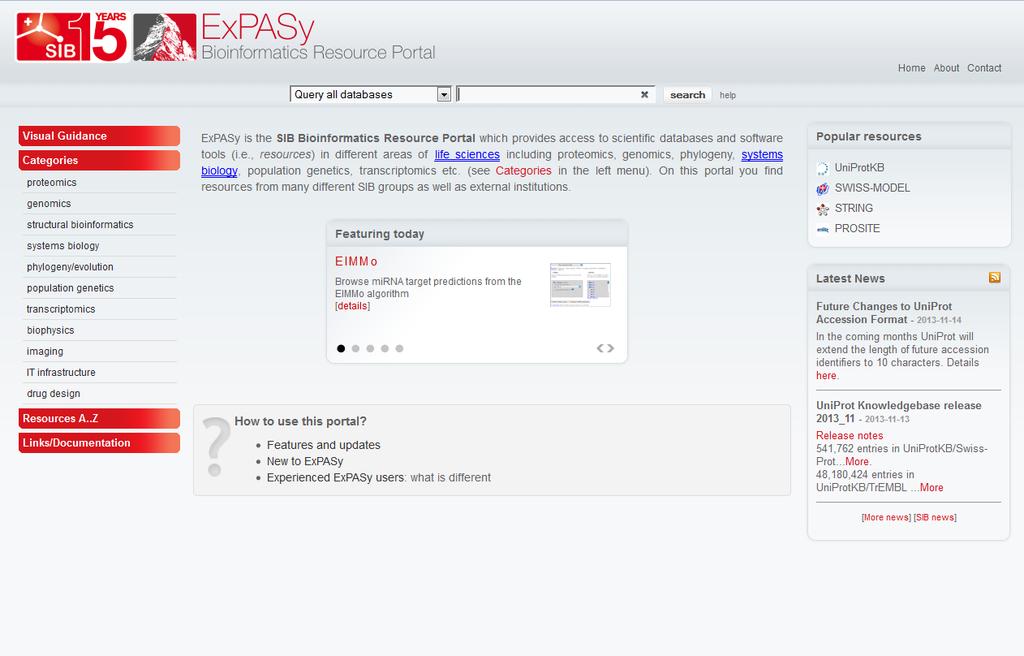1024x656 pixels.
Task: Click the red Categories link in intro
Action: coord(523,171)
